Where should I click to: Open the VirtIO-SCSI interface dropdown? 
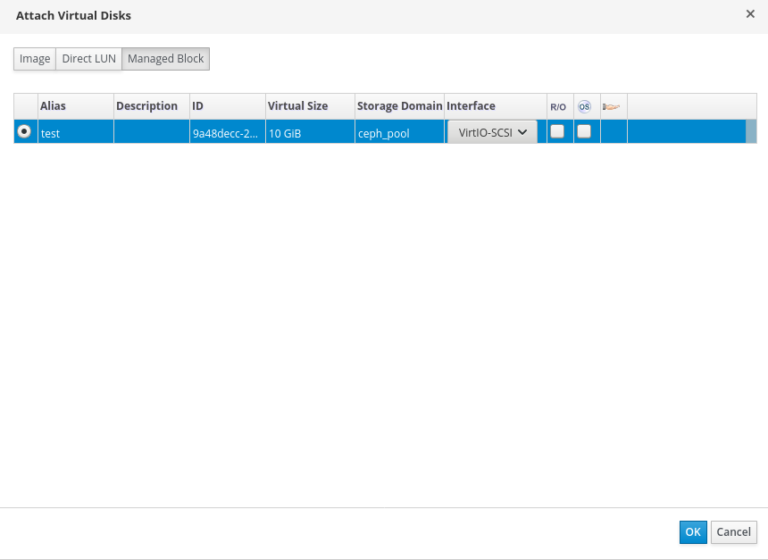tap(492, 132)
